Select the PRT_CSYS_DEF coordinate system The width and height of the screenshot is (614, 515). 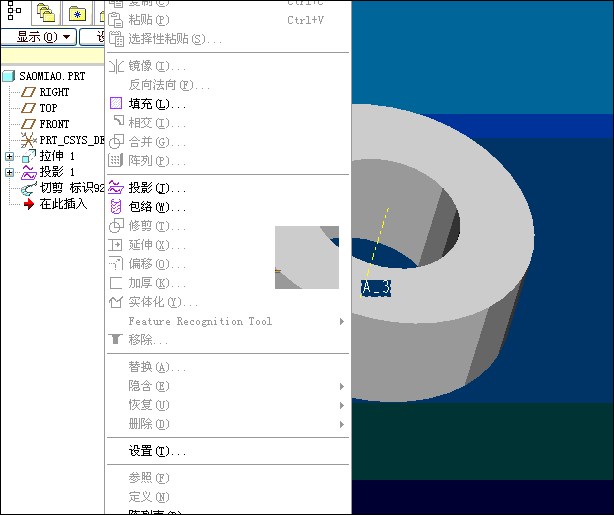point(72,140)
